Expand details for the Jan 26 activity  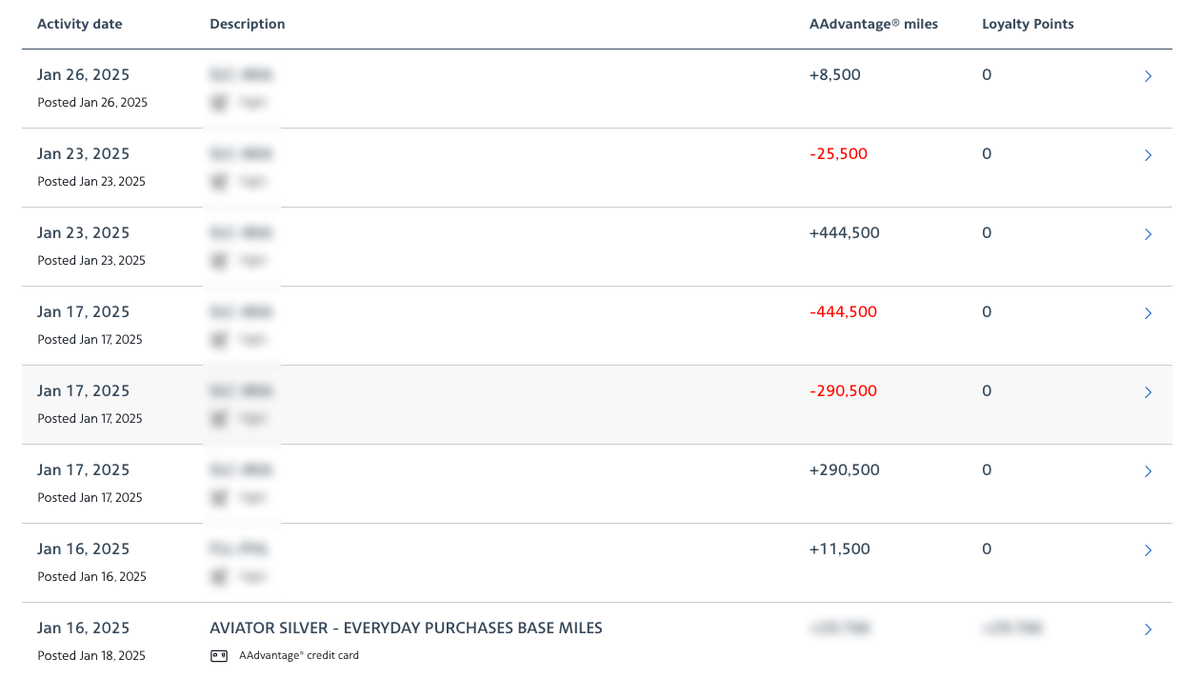(1148, 75)
